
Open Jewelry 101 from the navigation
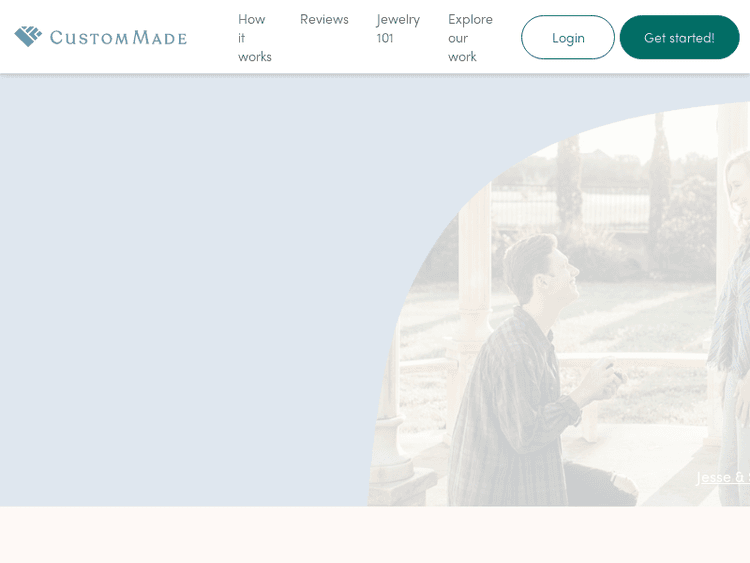(397, 28)
